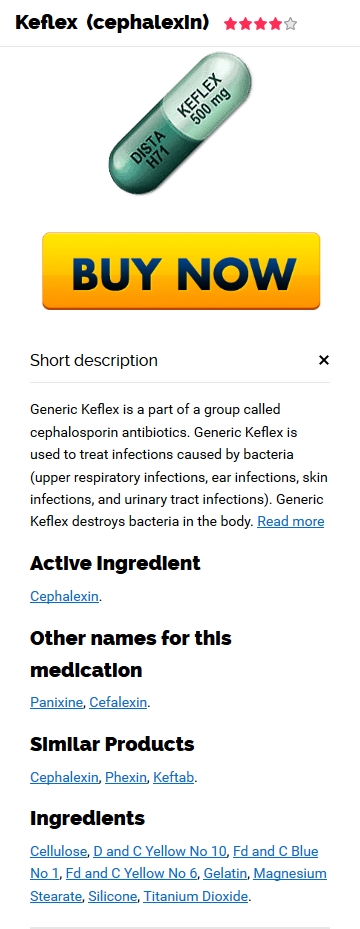Click the Cephalexin active ingredient link
The image size is (360, 929).
(x=65, y=596)
